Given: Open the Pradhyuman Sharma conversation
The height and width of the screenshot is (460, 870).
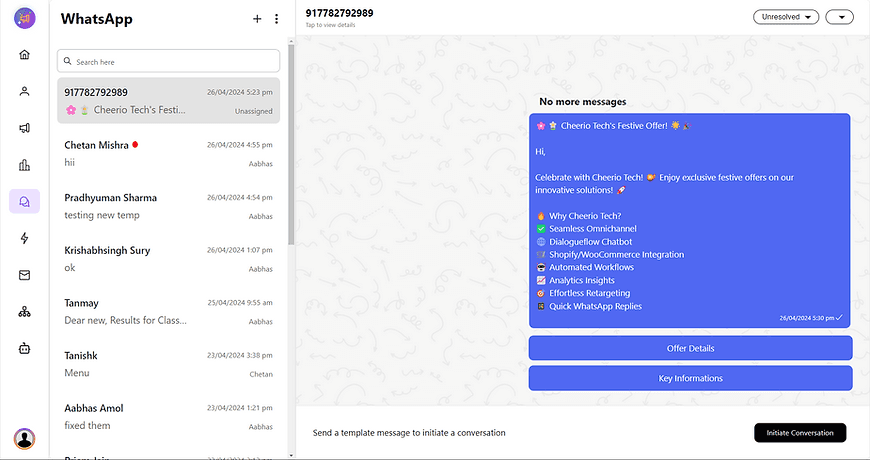Looking at the screenshot, I should click(x=168, y=206).
